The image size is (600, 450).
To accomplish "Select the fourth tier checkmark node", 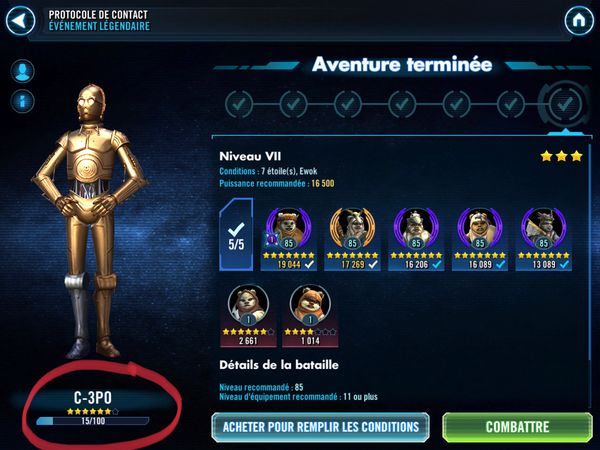I will tap(402, 104).
